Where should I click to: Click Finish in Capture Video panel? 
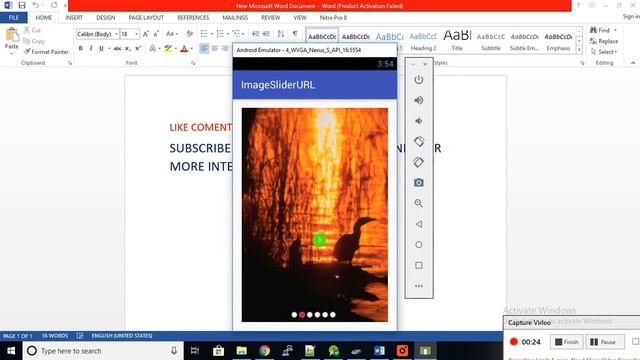click(x=567, y=342)
